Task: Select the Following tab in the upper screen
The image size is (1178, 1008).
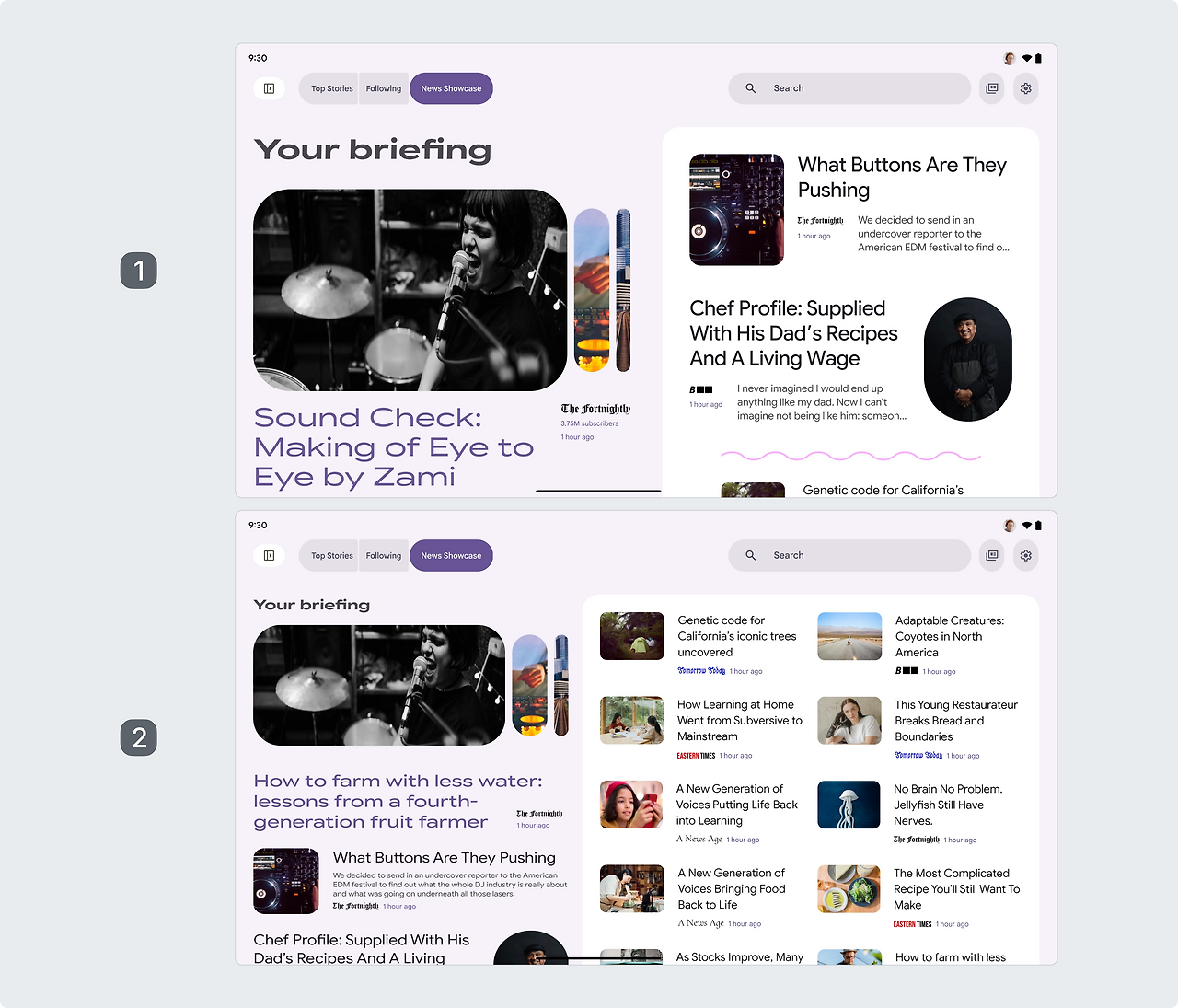Action: pos(384,88)
